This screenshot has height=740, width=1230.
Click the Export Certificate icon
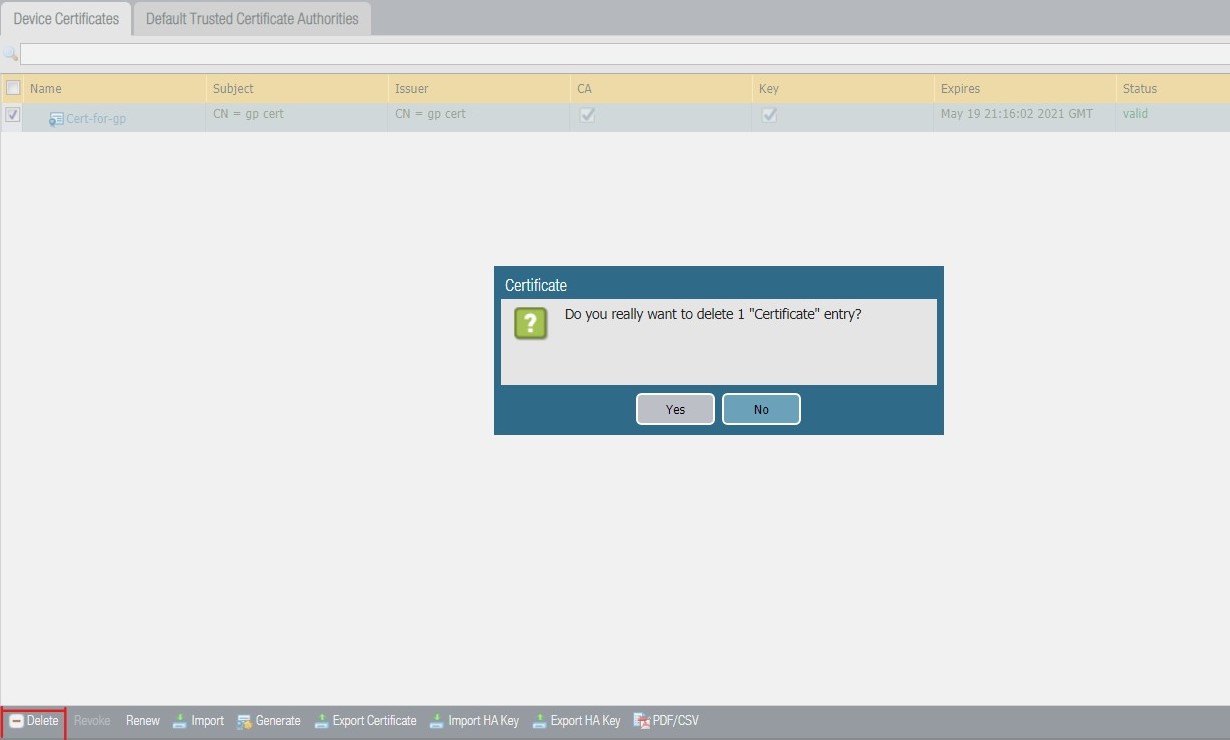click(322, 720)
